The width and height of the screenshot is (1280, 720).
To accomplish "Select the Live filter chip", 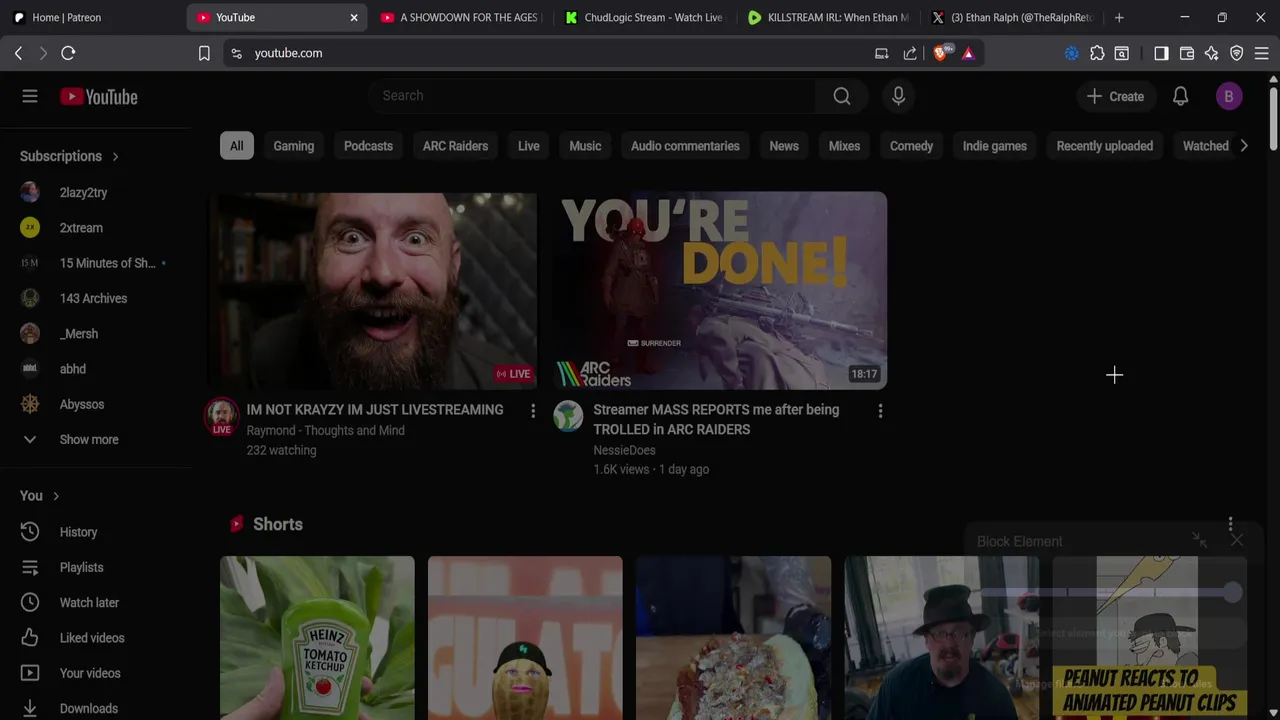I will (529, 146).
